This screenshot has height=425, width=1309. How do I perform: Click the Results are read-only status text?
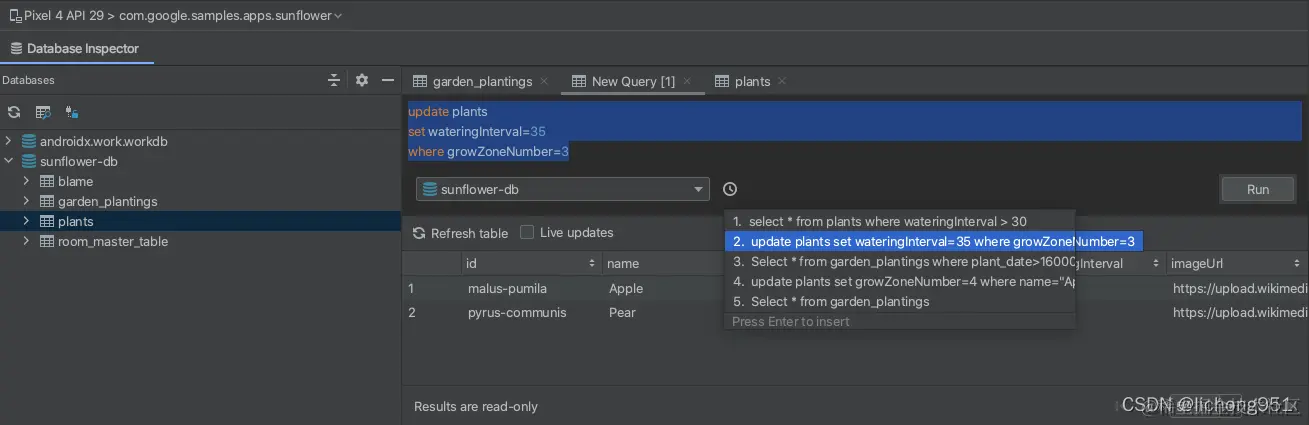coord(476,406)
